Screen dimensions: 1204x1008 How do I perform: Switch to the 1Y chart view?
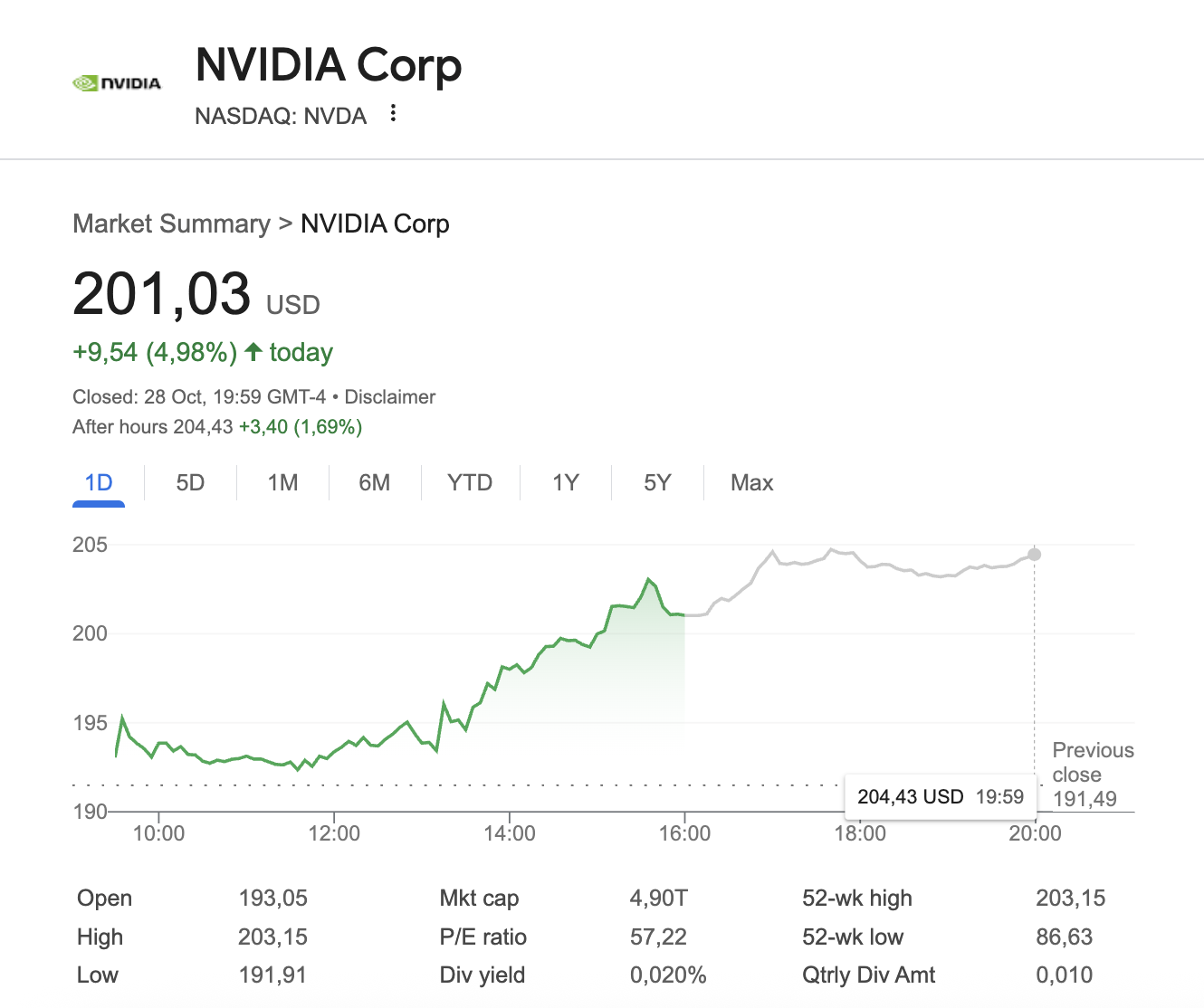565,482
